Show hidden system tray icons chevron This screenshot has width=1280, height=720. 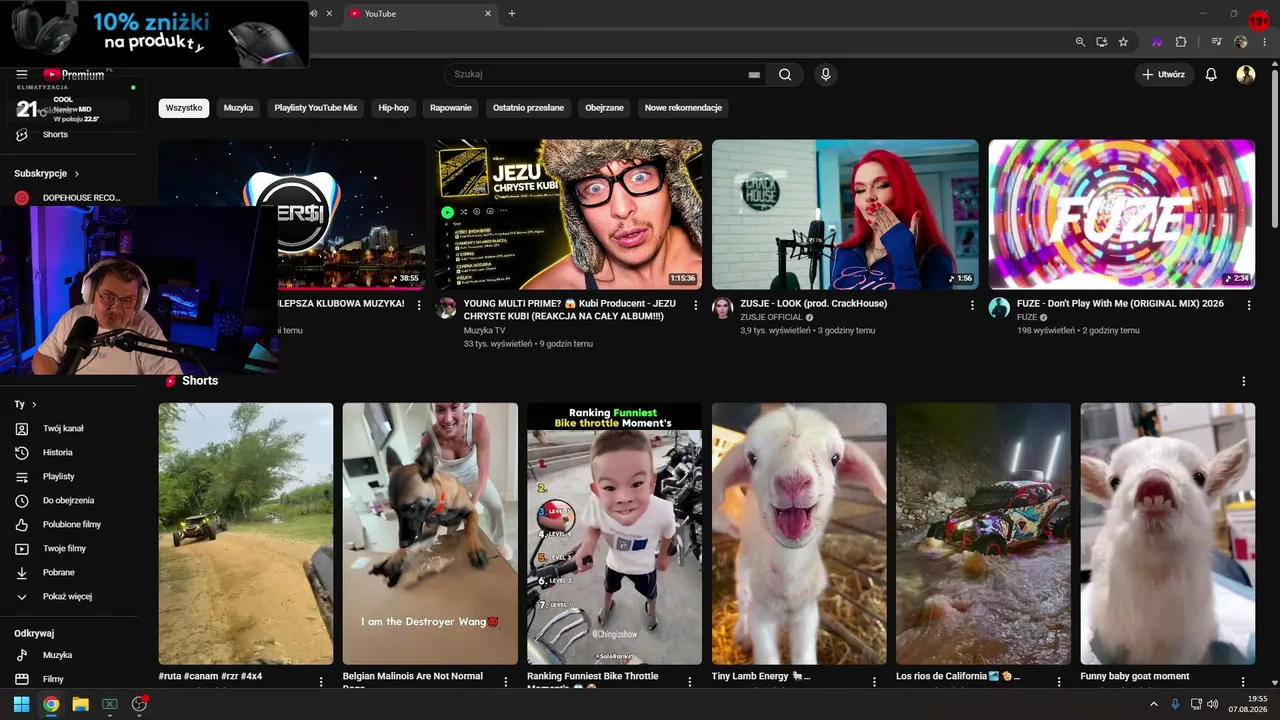point(1153,704)
